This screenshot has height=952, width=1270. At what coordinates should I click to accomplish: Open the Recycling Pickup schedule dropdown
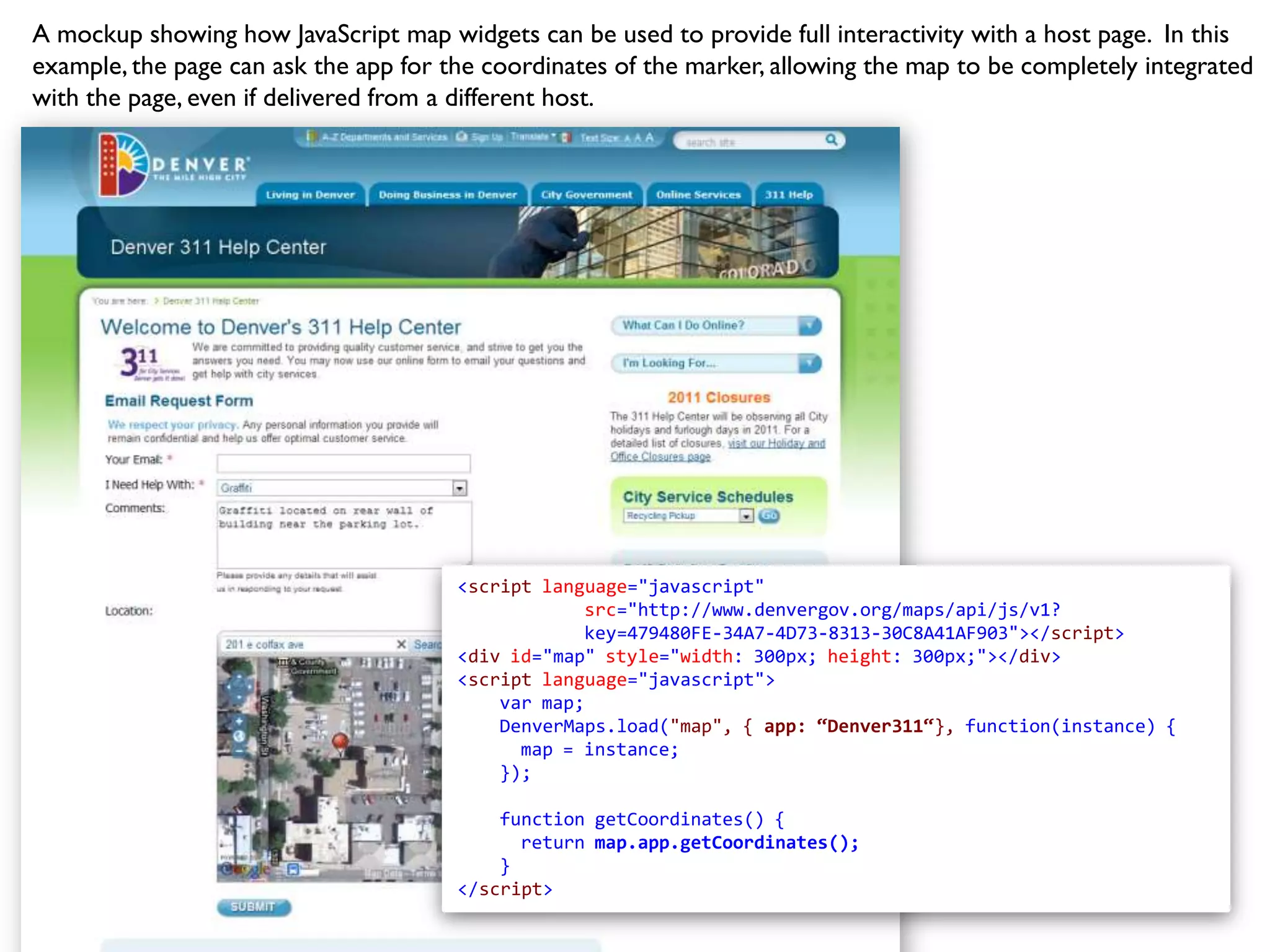(745, 516)
